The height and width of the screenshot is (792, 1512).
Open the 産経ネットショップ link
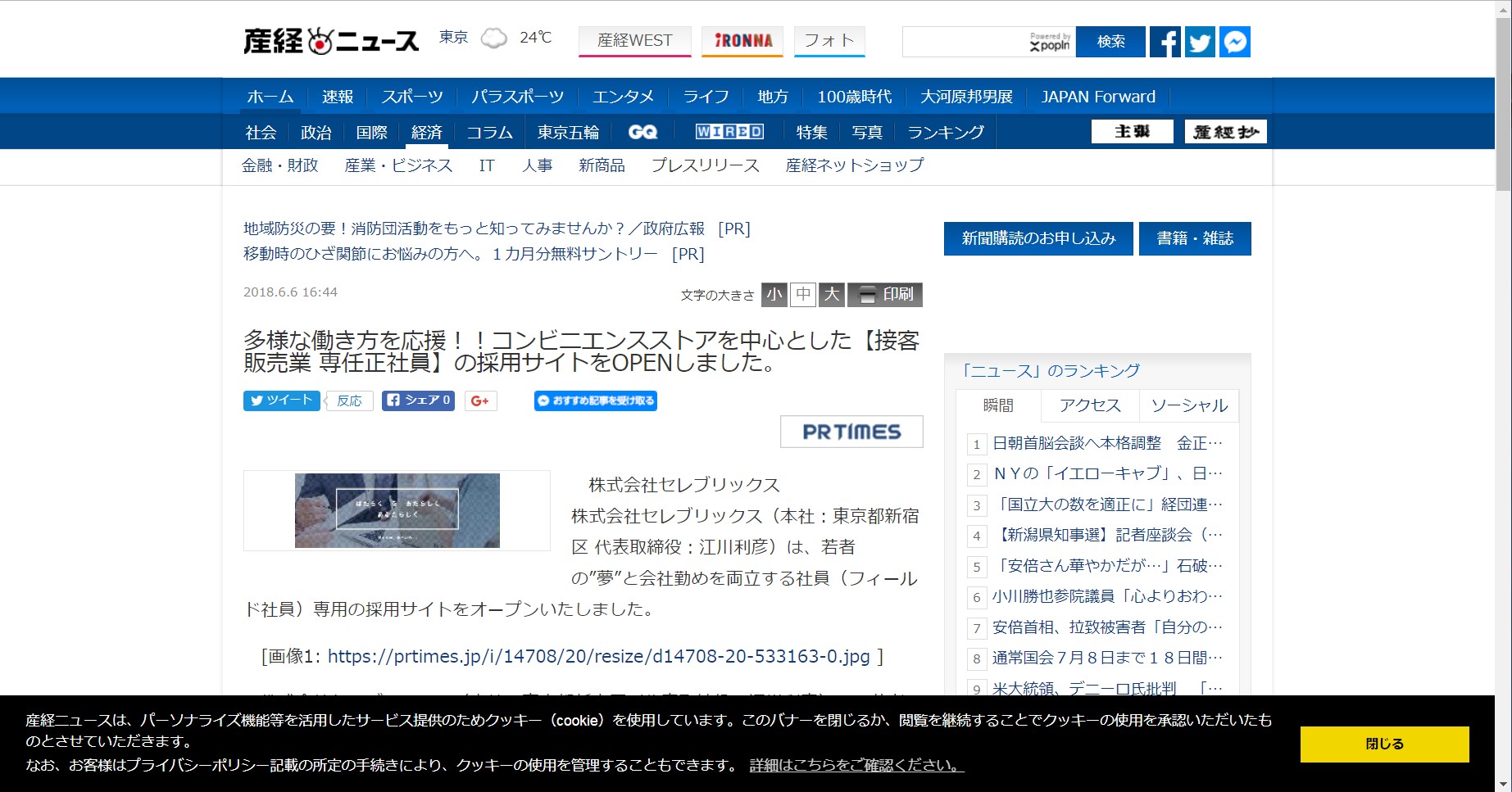point(855,165)
